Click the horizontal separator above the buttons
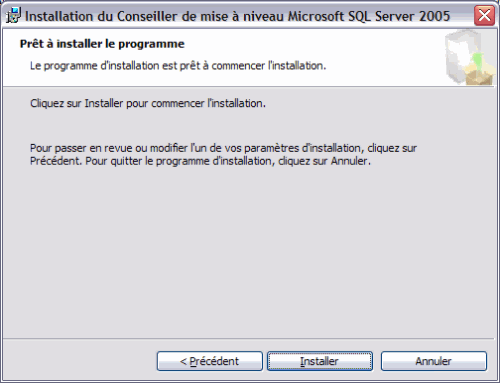This screenshot has width=500, height=383. click(248, 339)
